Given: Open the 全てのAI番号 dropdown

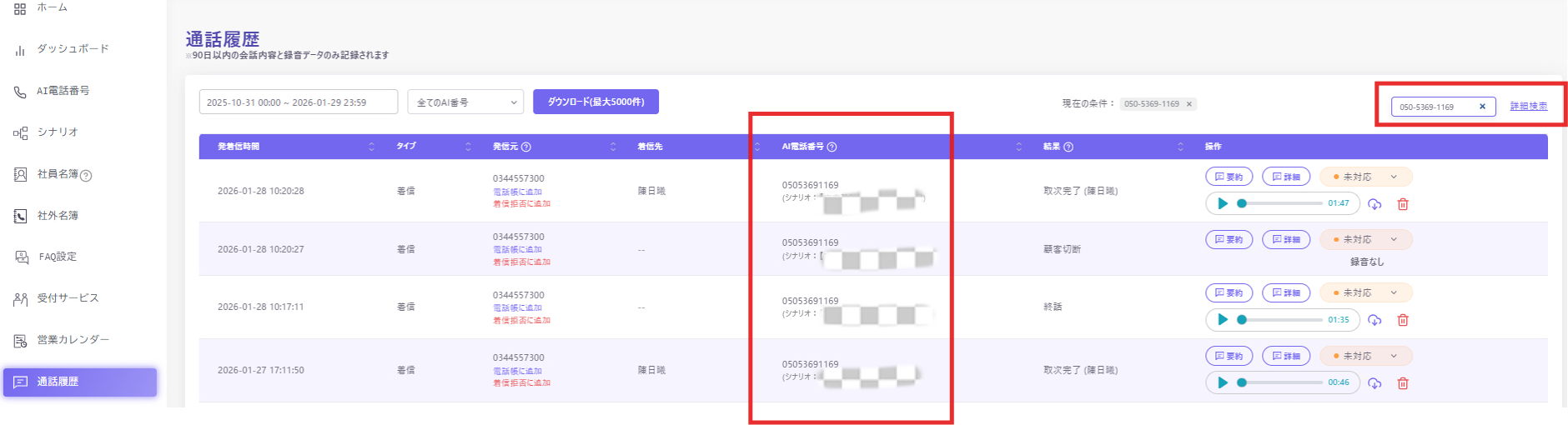Looking at the screenshot, I should point(465,102).
